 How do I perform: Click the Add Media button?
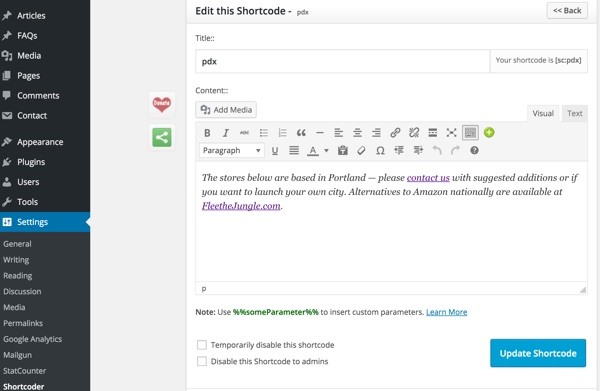(226, 110)
